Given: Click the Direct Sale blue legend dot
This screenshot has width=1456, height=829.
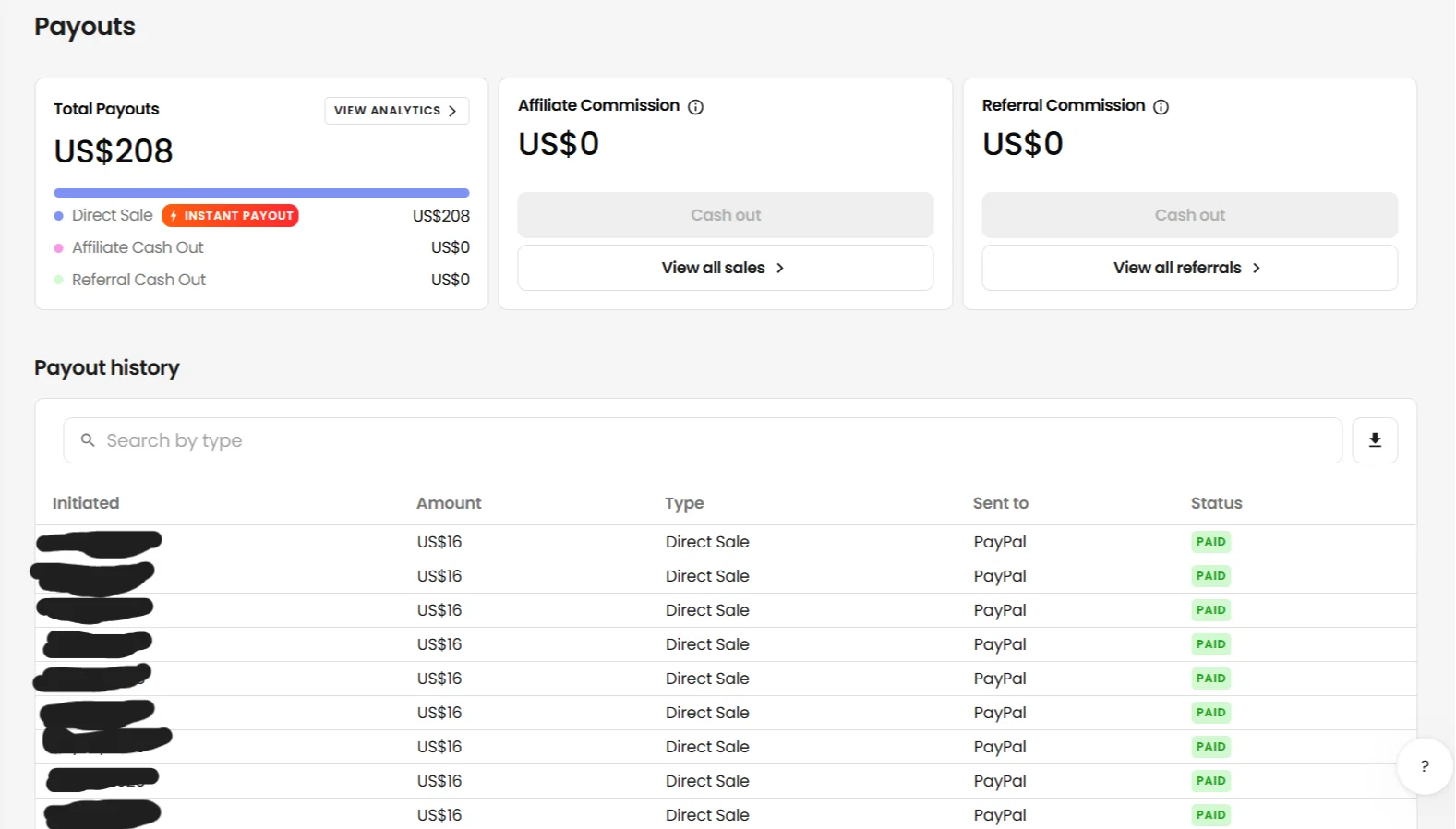Looking at the screenshot, I should 59,216.
